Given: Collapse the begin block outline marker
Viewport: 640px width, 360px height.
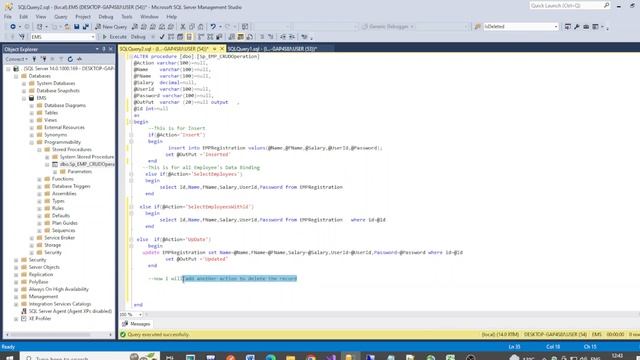Looking at the screenshot, I should pos(130,122).
